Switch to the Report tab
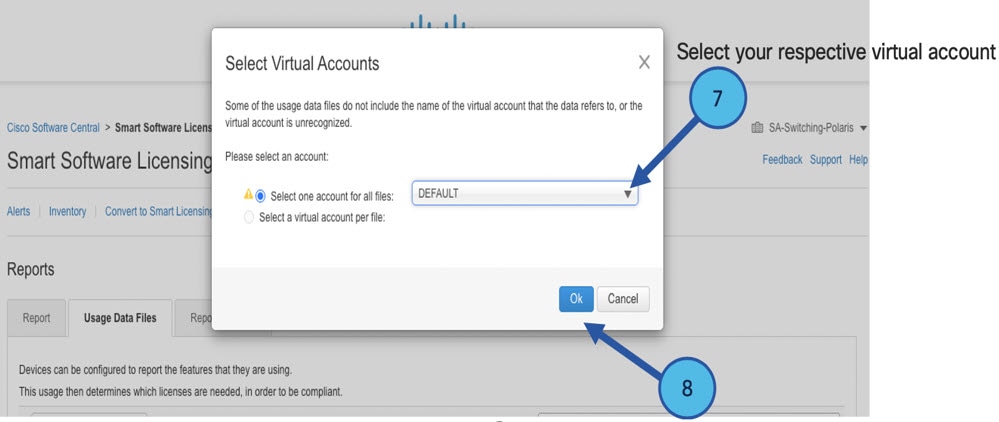The width and height of the screenshot is (999, 422). coord(36,318)
